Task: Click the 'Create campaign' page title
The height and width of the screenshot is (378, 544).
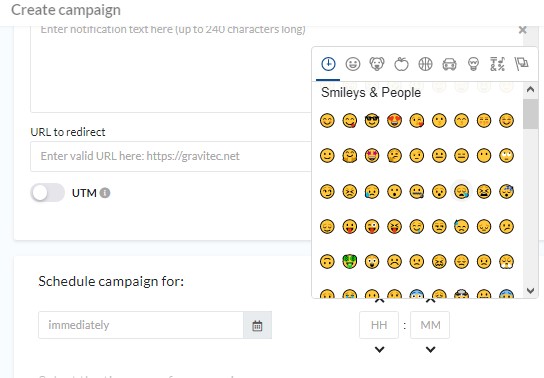Action: click(x=66, y=10)
